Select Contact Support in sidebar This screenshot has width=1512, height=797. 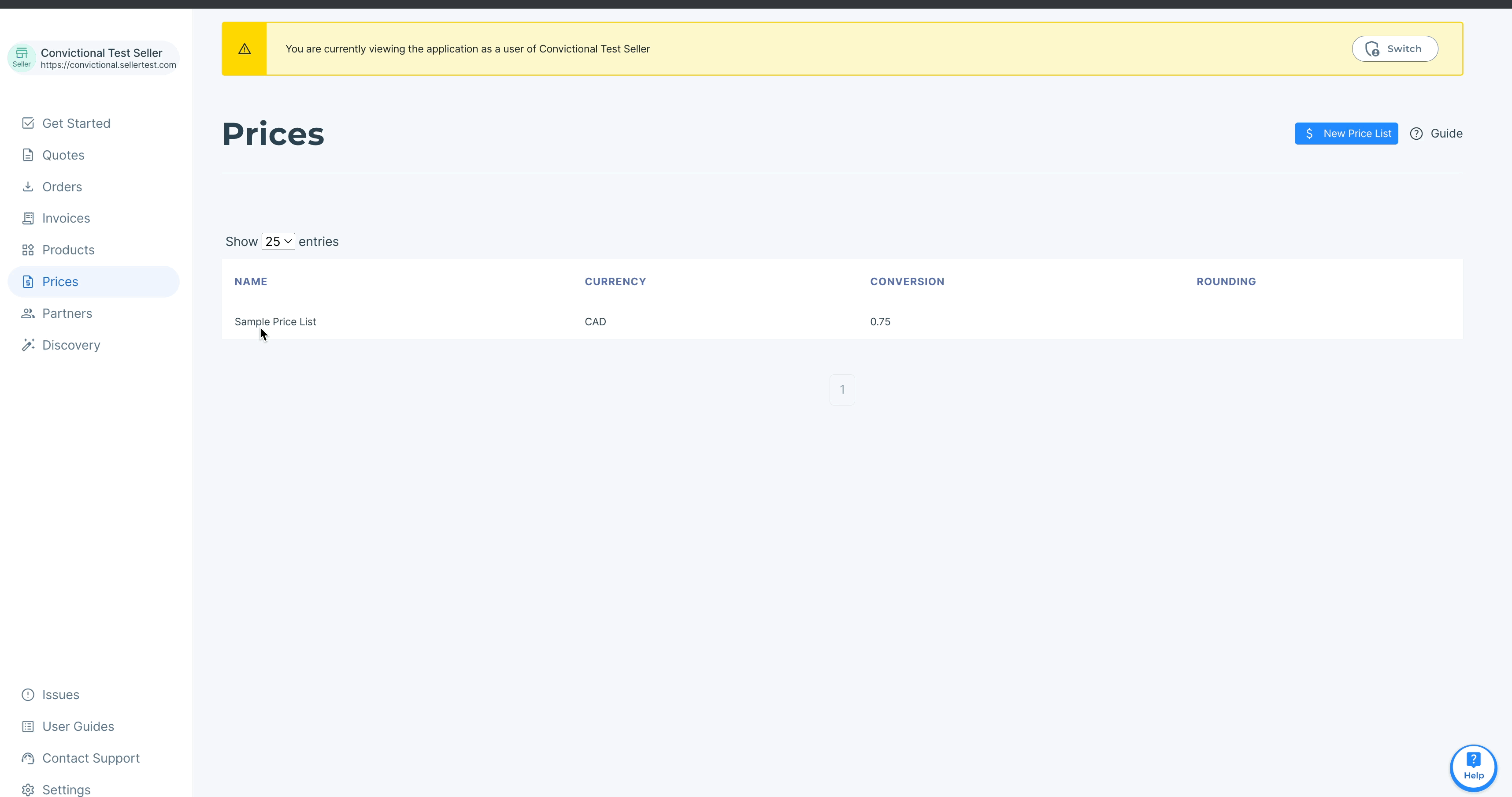point(93,758)
